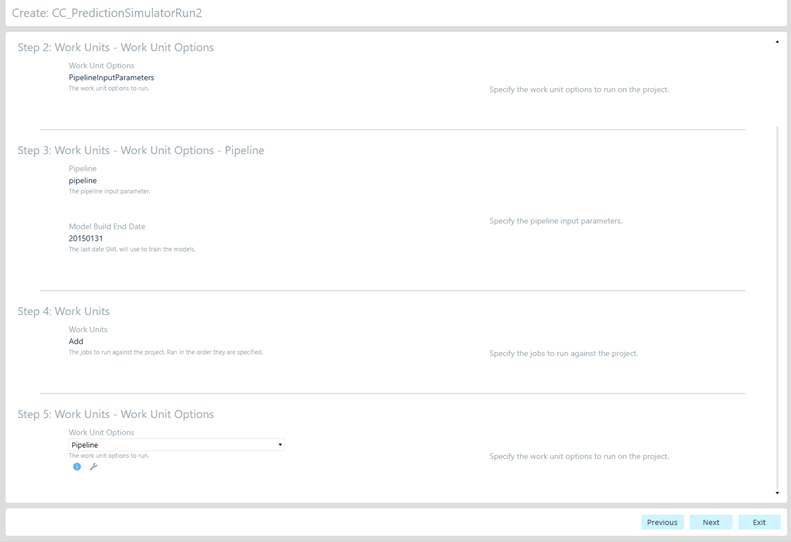
Task: Click the Add value under Work Units
Action: pyautogui.click(x=76, y=342)
